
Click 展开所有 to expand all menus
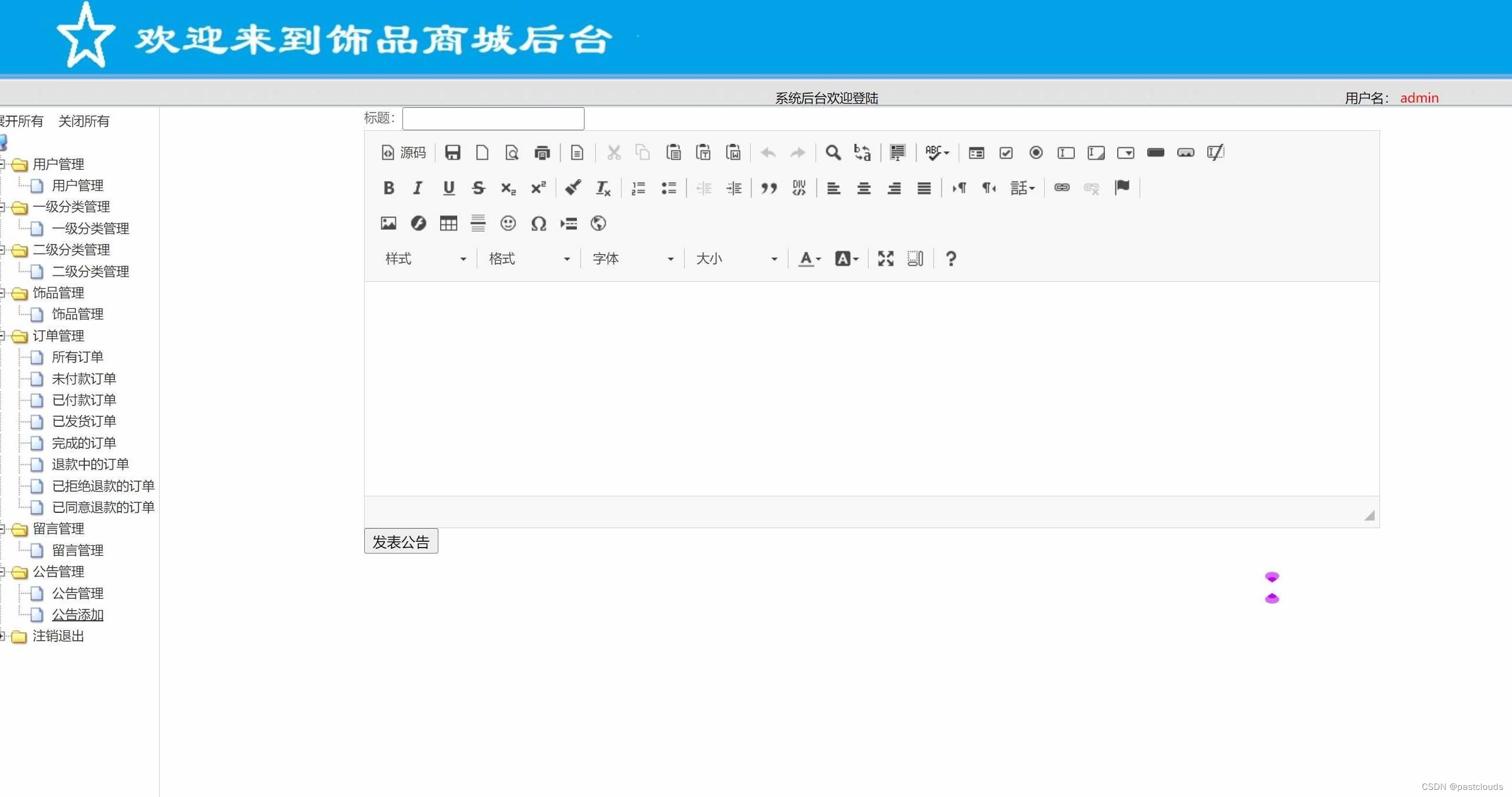click(x=22, y=121)
